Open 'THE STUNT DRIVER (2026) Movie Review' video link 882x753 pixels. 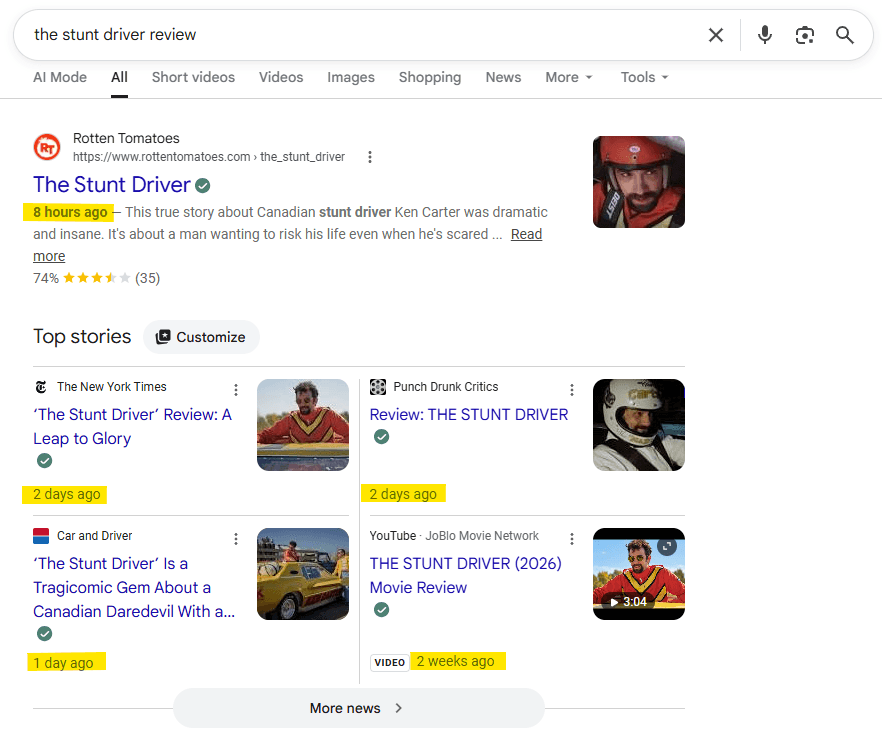click(x=465, y=575)
